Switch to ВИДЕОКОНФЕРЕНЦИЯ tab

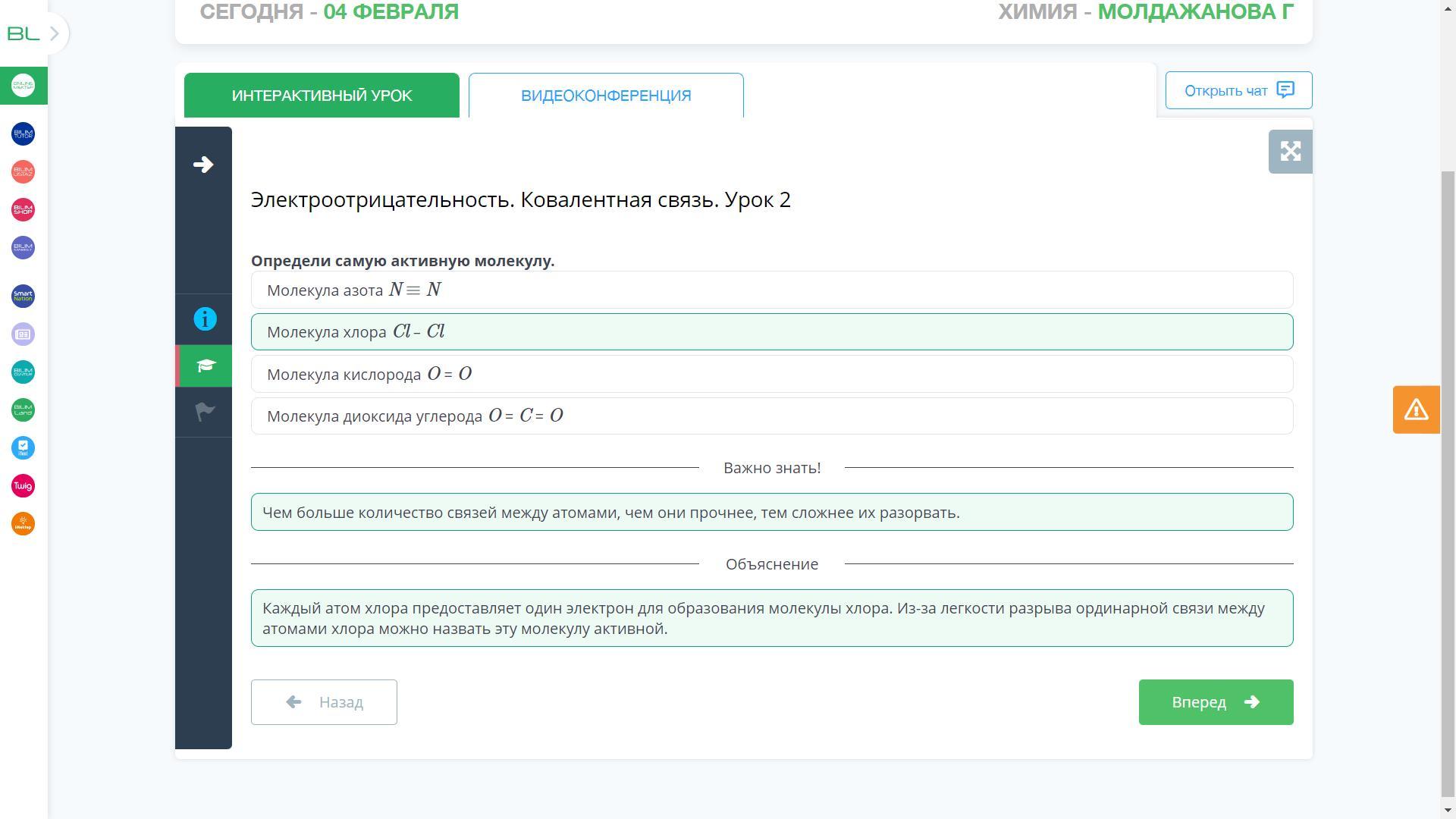605,96
